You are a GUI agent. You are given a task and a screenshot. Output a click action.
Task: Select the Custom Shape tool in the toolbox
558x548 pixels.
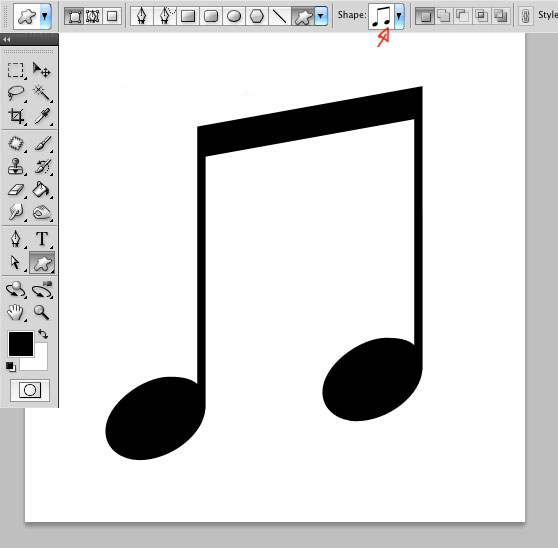point(42,263)
